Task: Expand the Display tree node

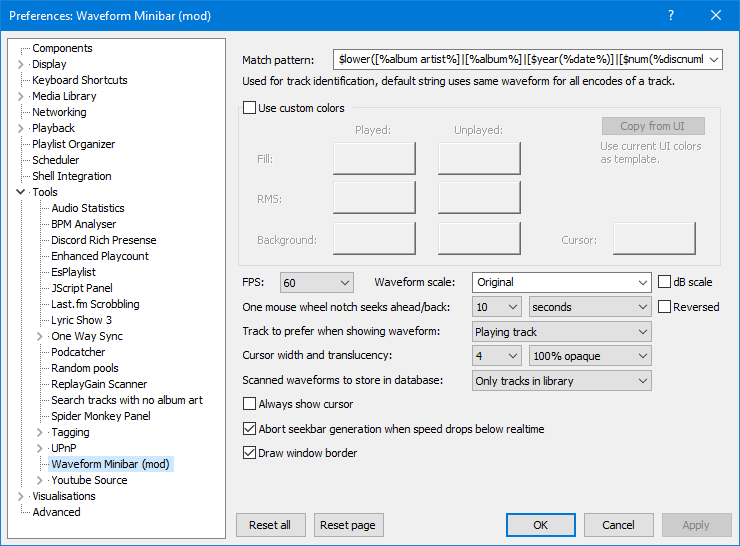Action: [x=21, y=64]
